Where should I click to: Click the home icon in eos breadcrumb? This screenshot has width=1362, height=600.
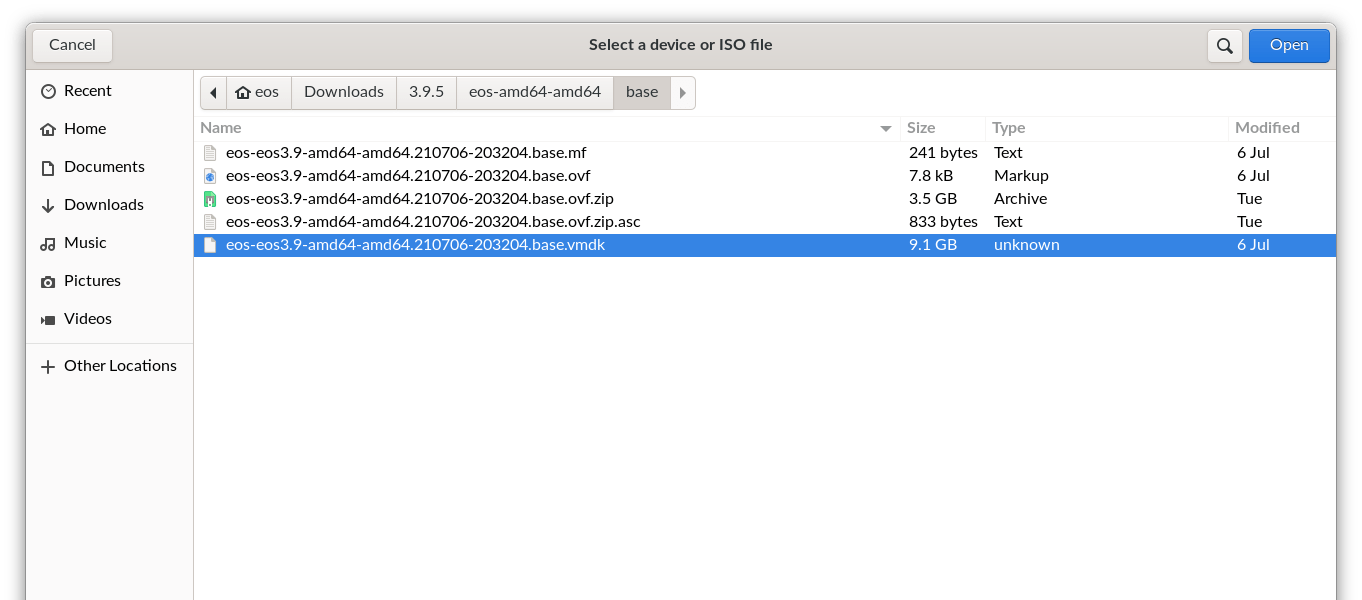(243, 92)
